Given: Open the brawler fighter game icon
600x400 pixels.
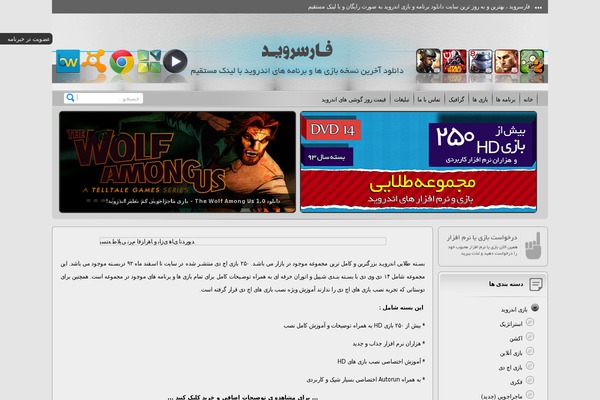Looking at the screenshot, I should coord(506,61).
